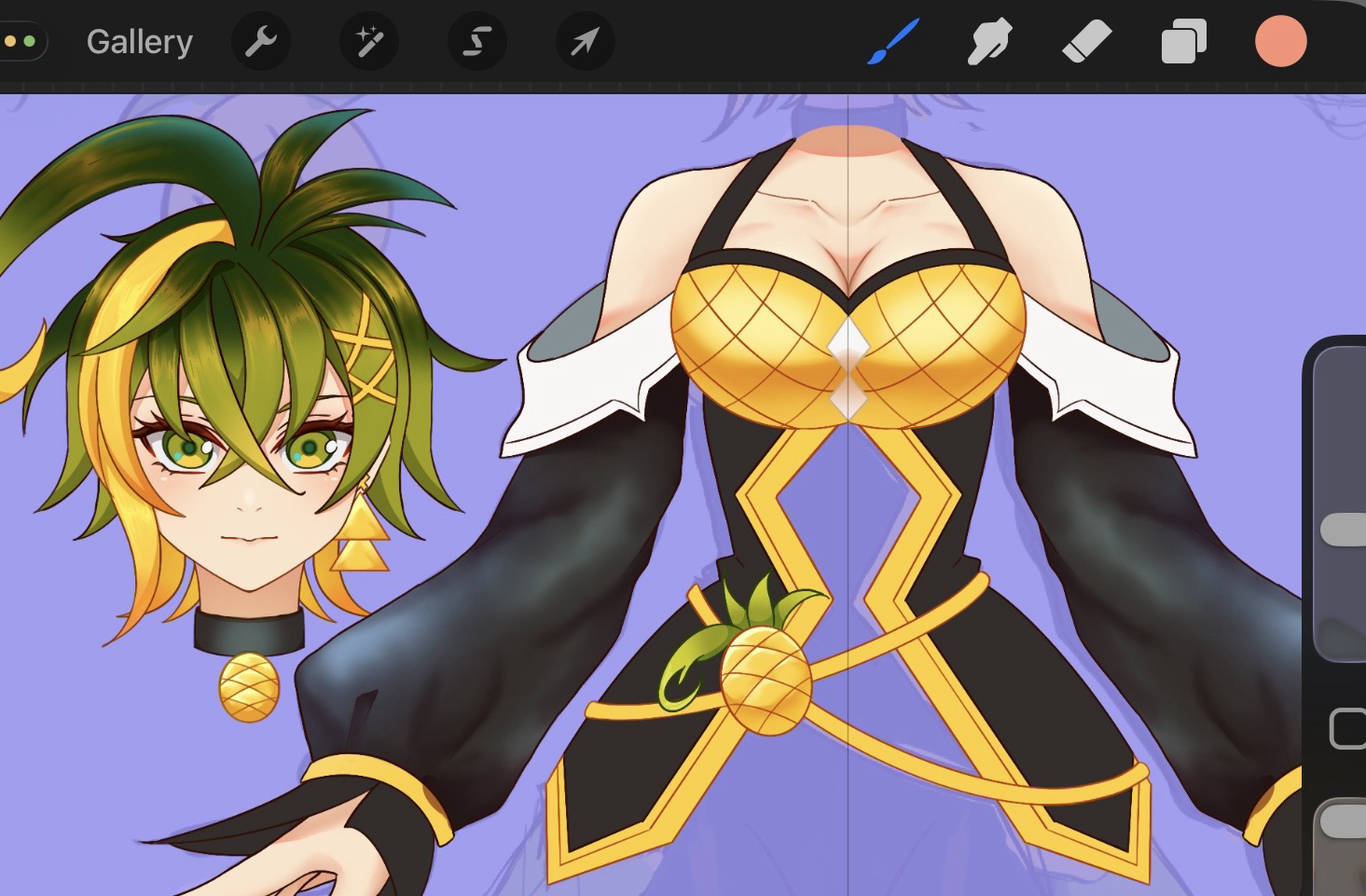
Task: Select the Smudge tool
Action: click(x=989, y=42)
